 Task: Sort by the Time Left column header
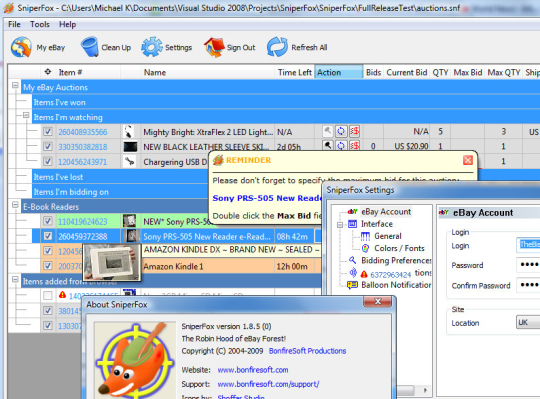pos(294,72)
